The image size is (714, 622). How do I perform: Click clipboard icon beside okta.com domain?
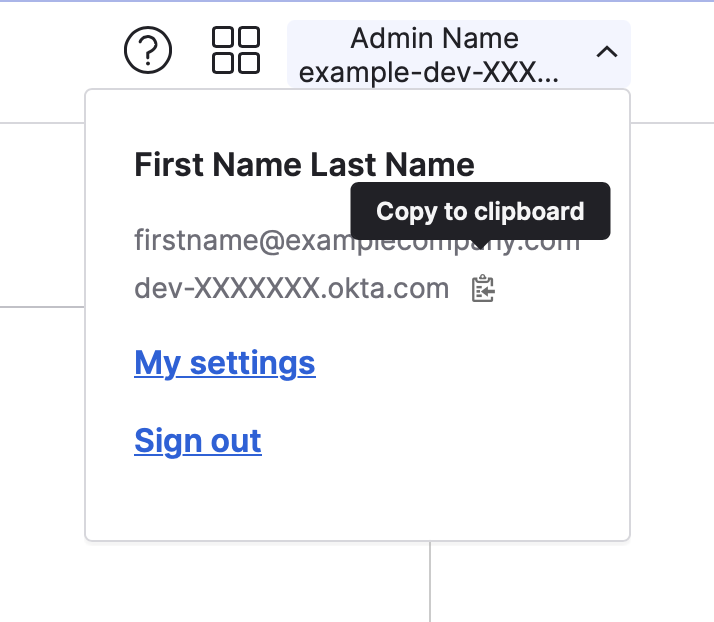click(483, 288)
